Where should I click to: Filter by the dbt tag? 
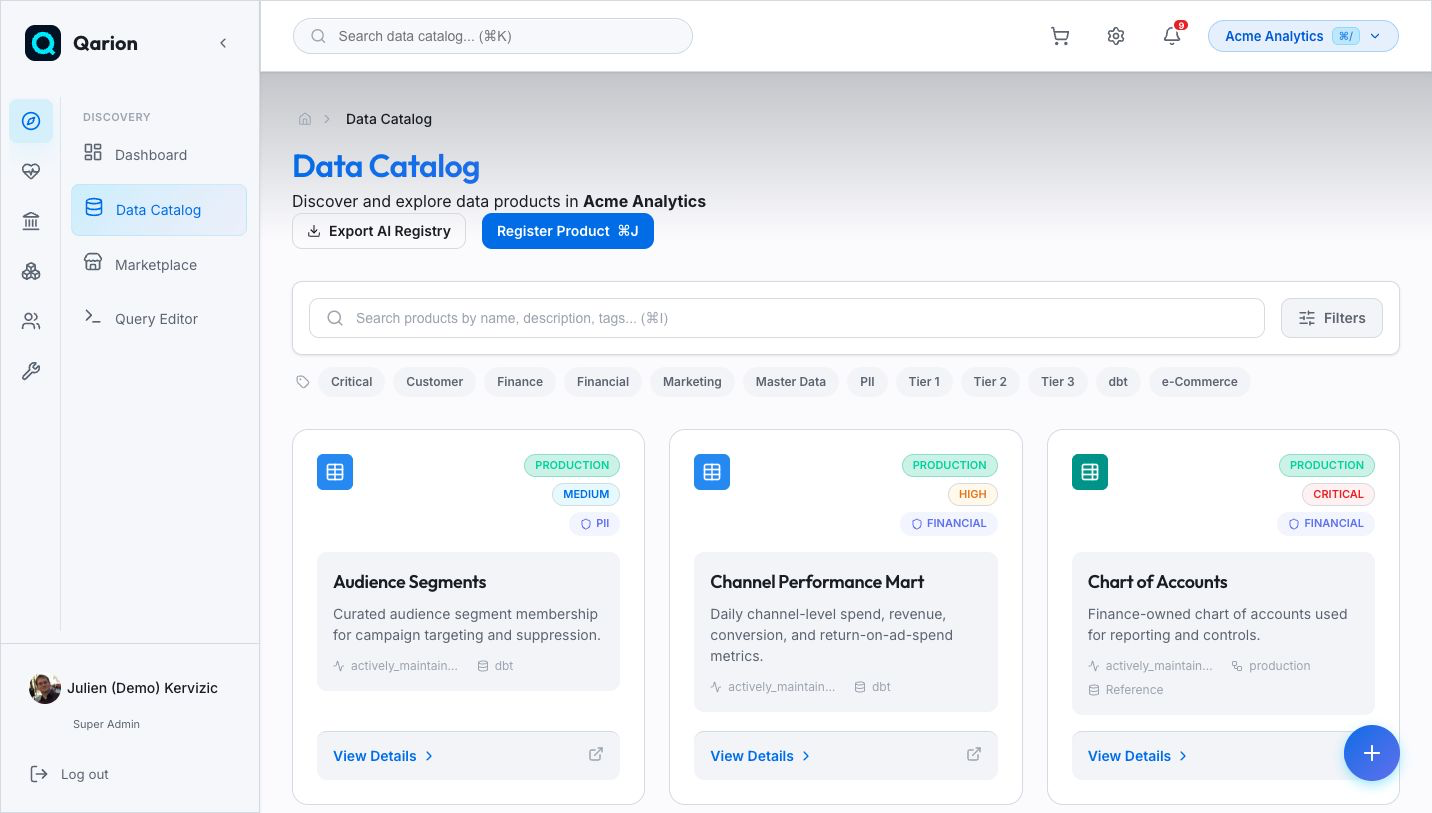click(1118, 382)
